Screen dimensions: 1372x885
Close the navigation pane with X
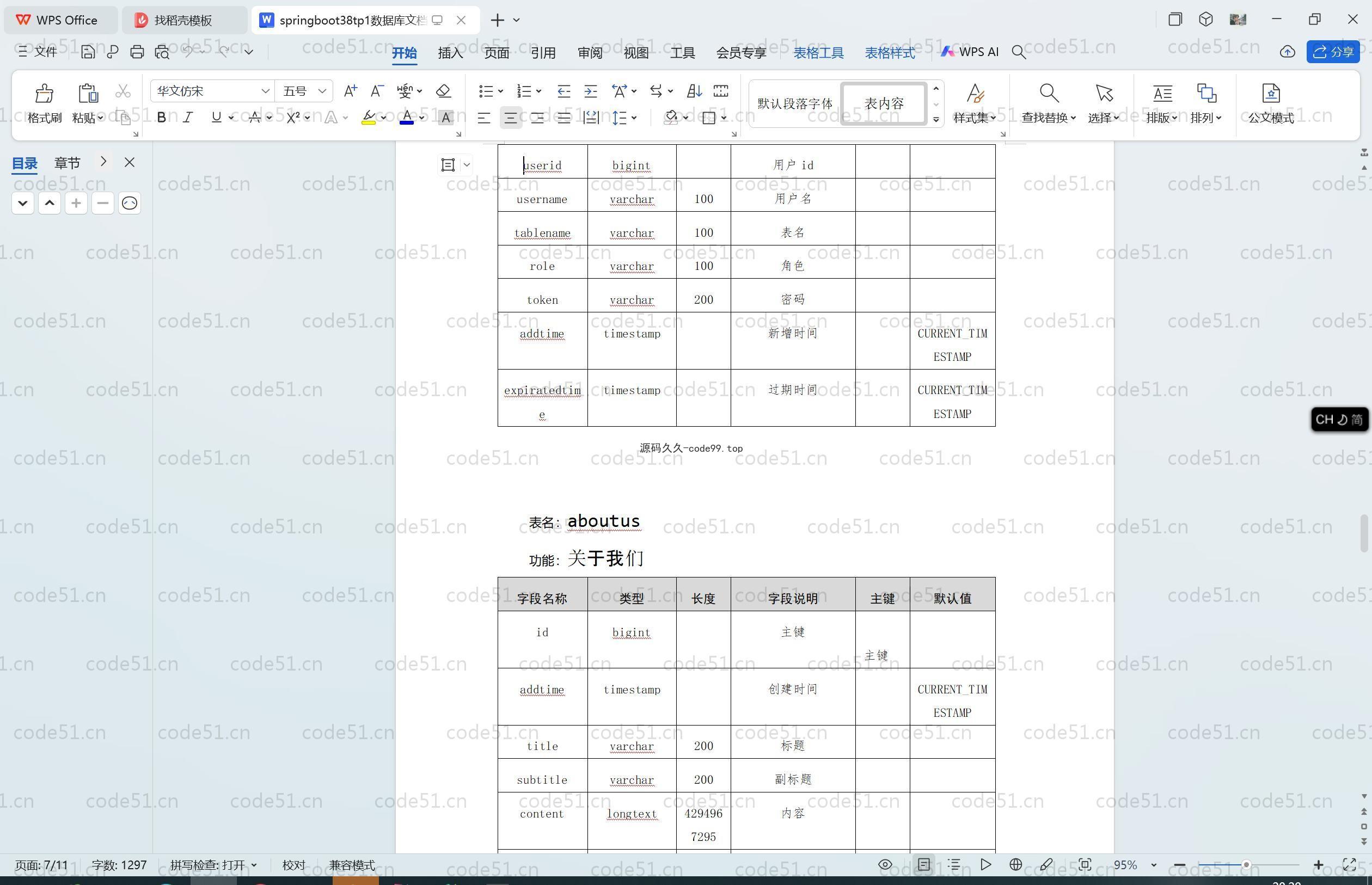coord(130,163)
